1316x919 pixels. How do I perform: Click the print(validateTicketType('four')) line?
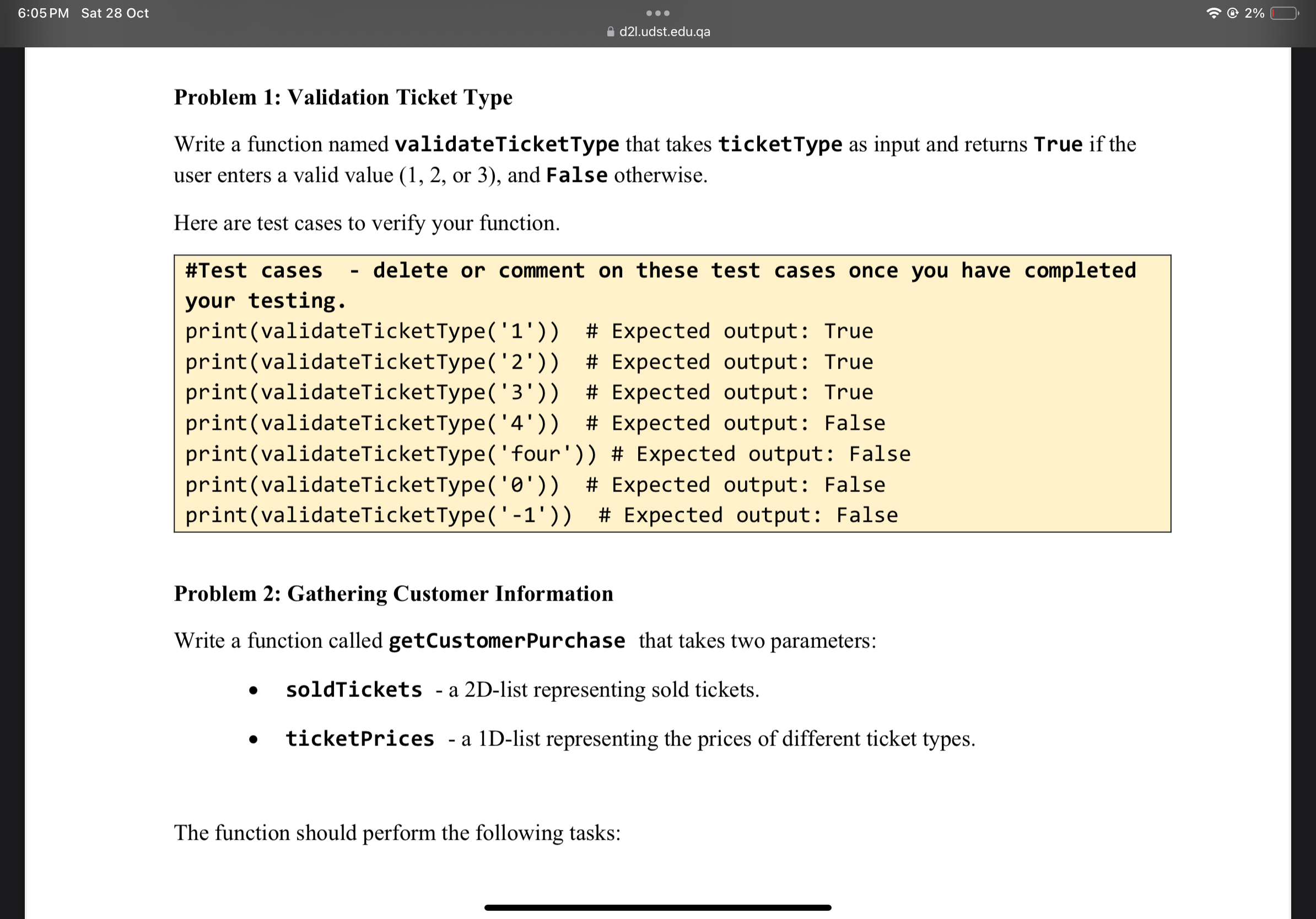547,455
